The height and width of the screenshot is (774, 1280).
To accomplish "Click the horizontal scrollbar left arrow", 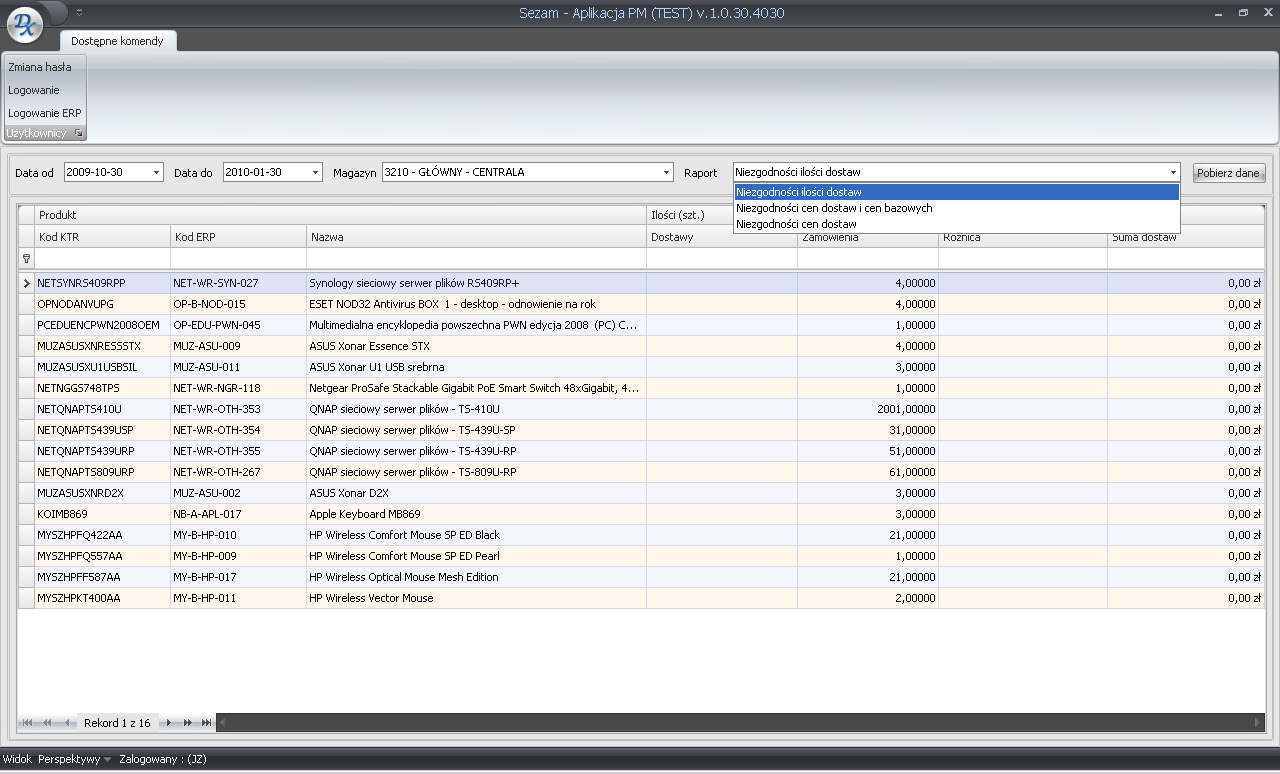I will click(222, 722).
